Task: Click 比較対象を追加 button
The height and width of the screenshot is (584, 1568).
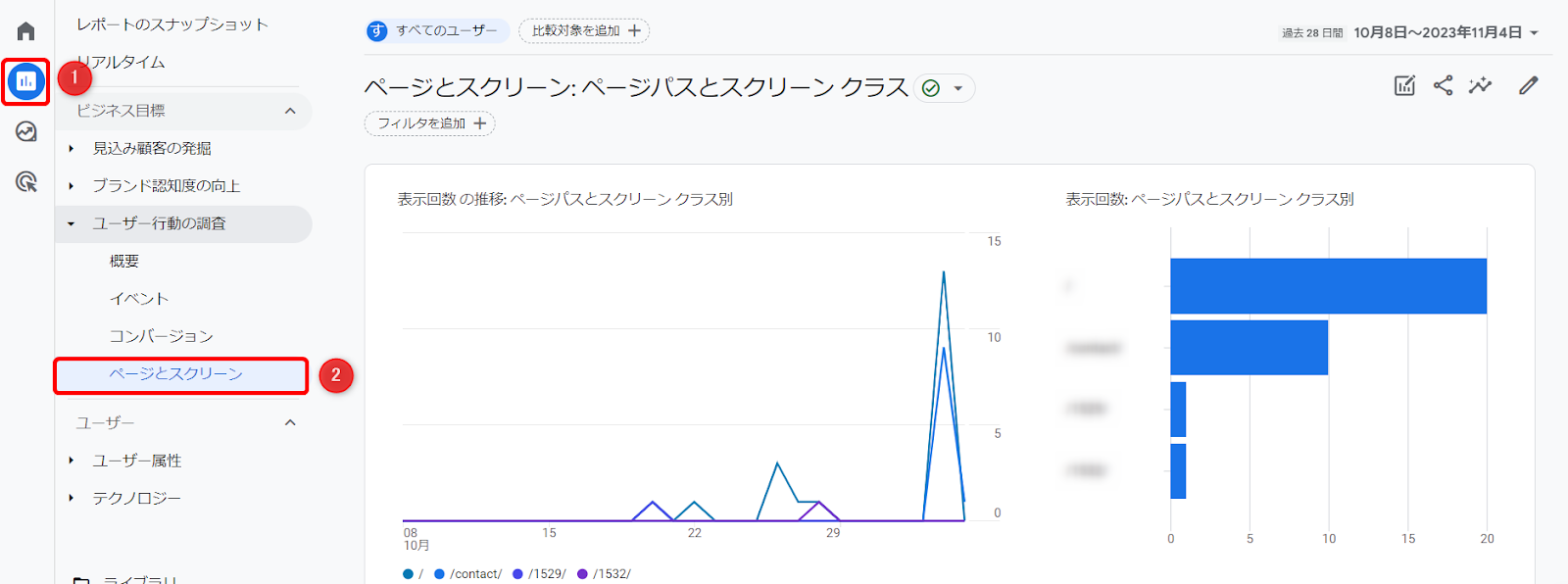Action: (x=584, y=31)
